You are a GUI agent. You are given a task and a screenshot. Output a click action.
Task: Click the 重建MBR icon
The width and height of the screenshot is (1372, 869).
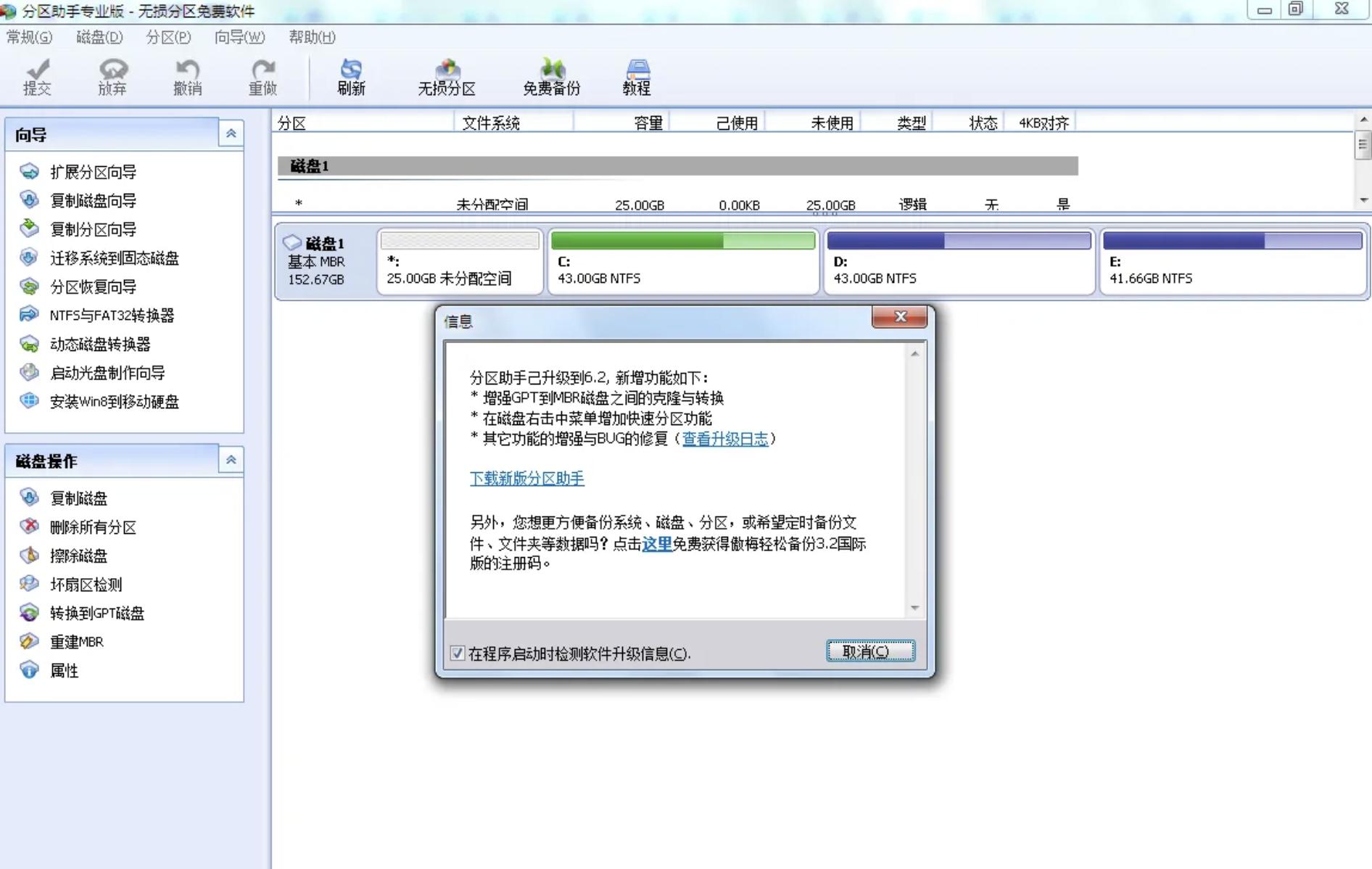pyautogui.click(x=29, y=641)
